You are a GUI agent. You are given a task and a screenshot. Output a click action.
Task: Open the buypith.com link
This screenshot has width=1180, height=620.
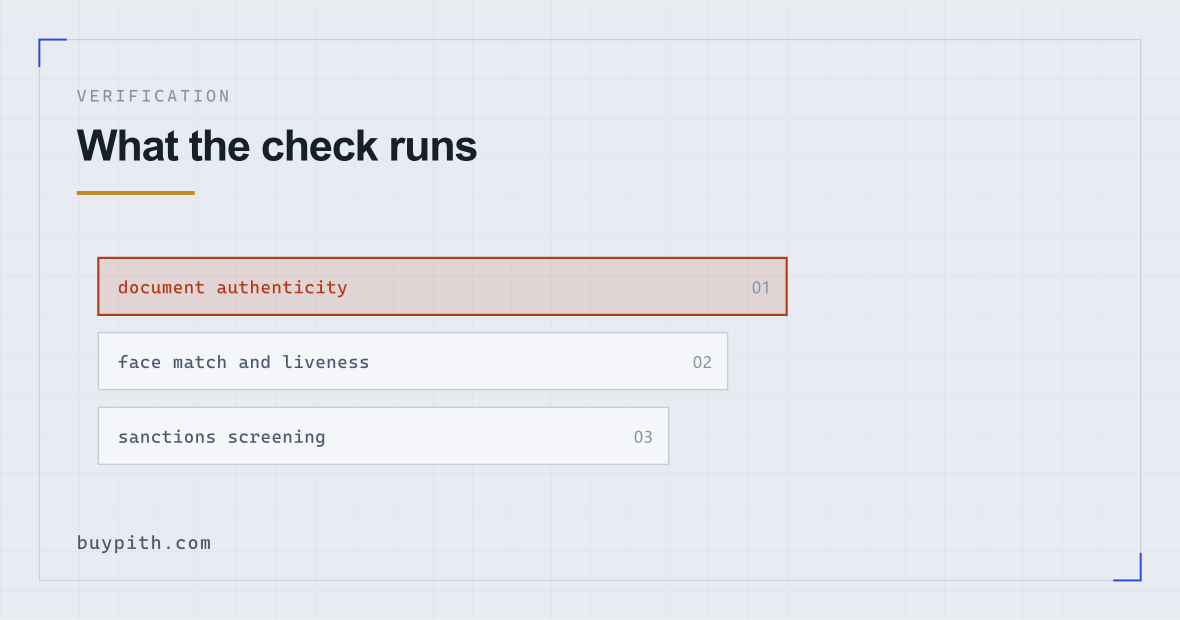coord(144,543)
